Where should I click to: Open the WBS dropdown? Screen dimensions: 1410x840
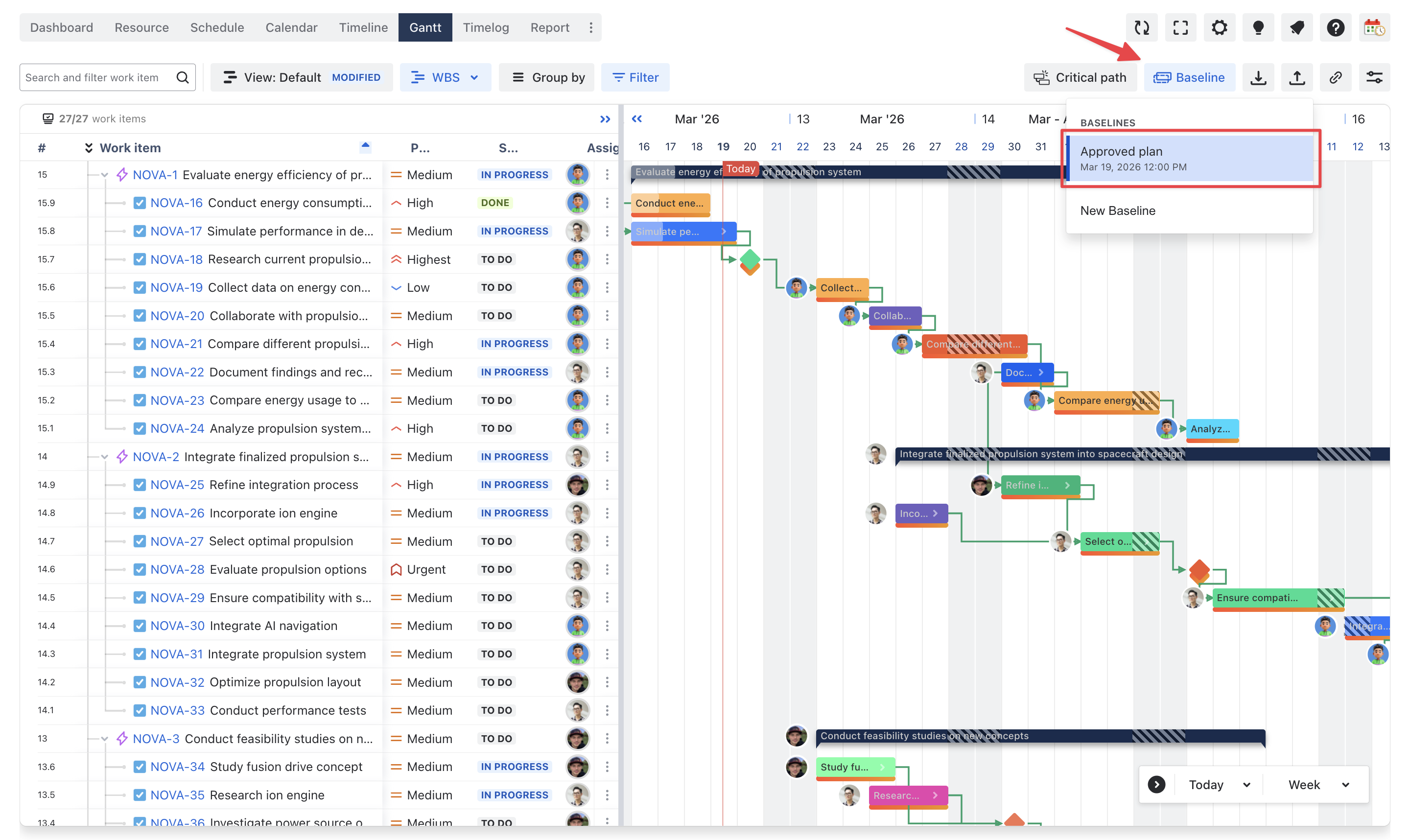[x=445, y=77]
